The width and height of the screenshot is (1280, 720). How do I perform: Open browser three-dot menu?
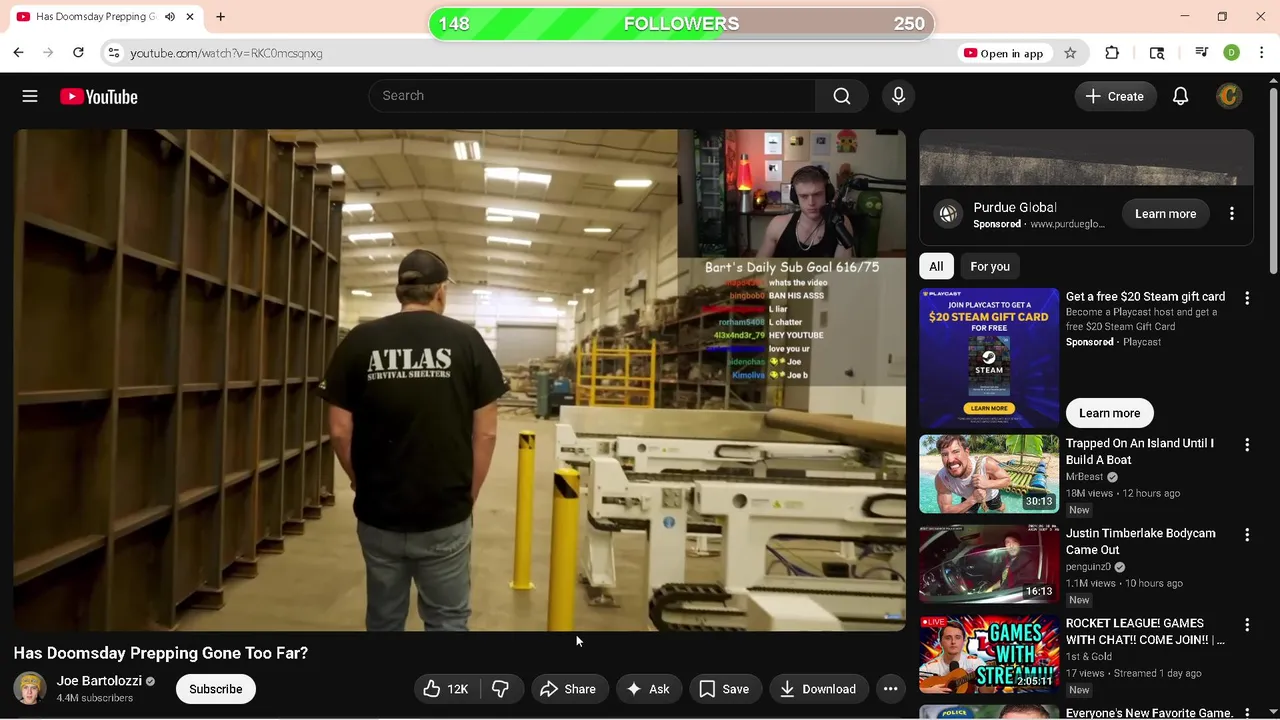coord(1261,53)
